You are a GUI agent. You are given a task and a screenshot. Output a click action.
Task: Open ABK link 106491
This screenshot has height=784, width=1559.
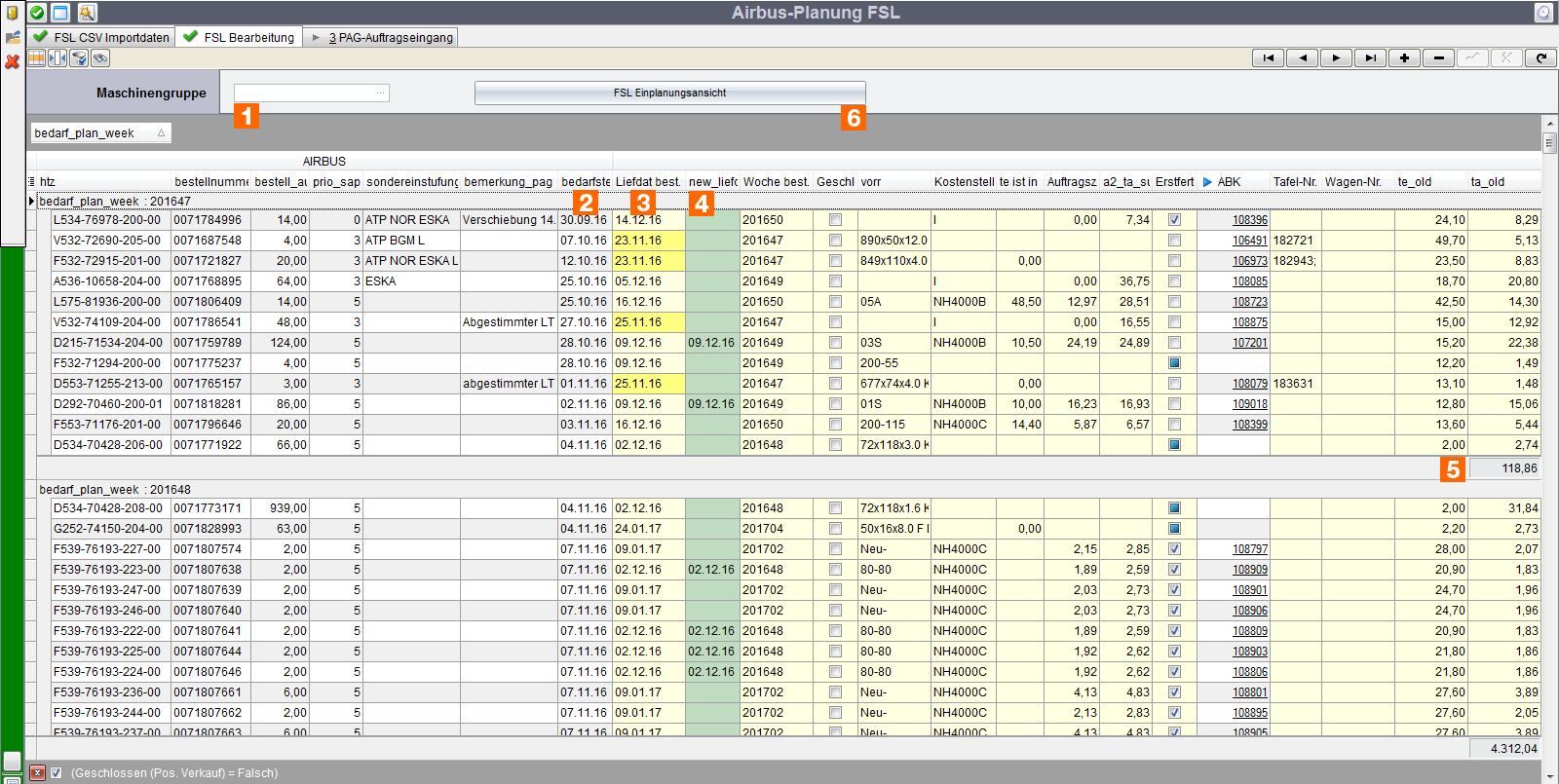click(1249, 241)
